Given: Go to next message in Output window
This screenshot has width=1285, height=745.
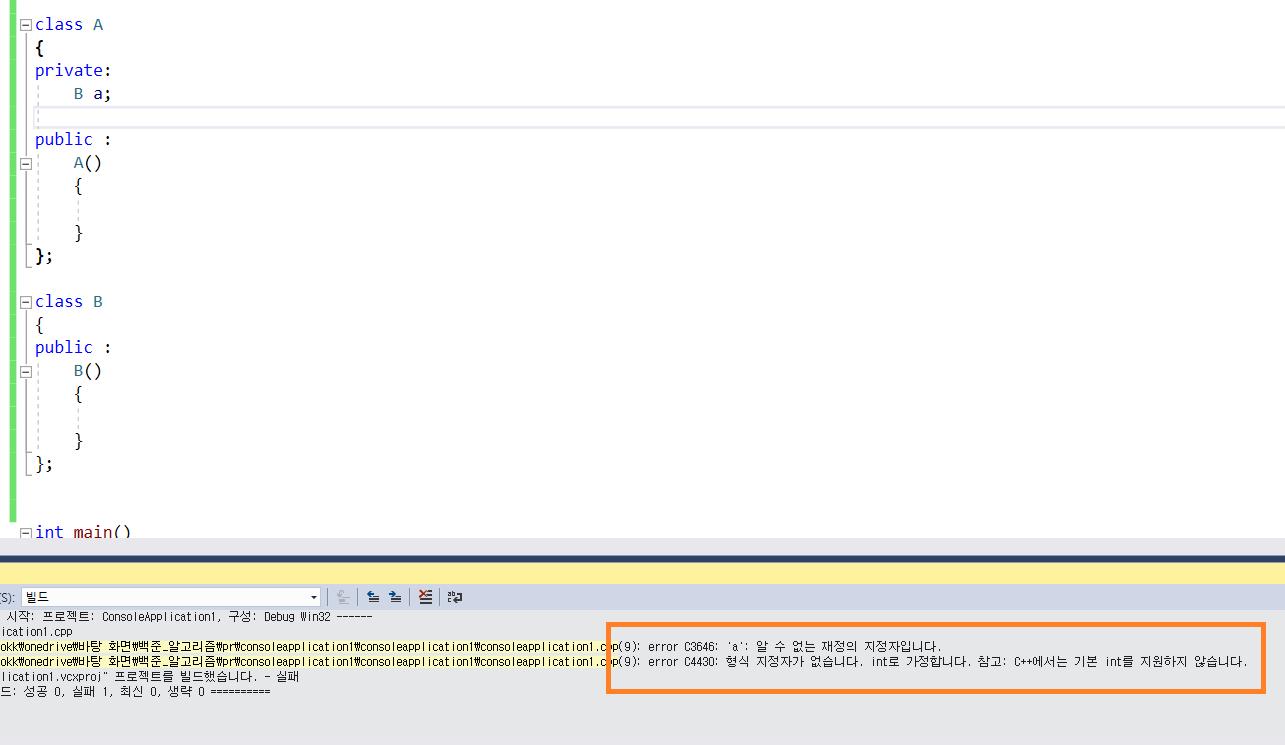Looking at the screenshot, I should pyautogui.click(x=395, y=597).
